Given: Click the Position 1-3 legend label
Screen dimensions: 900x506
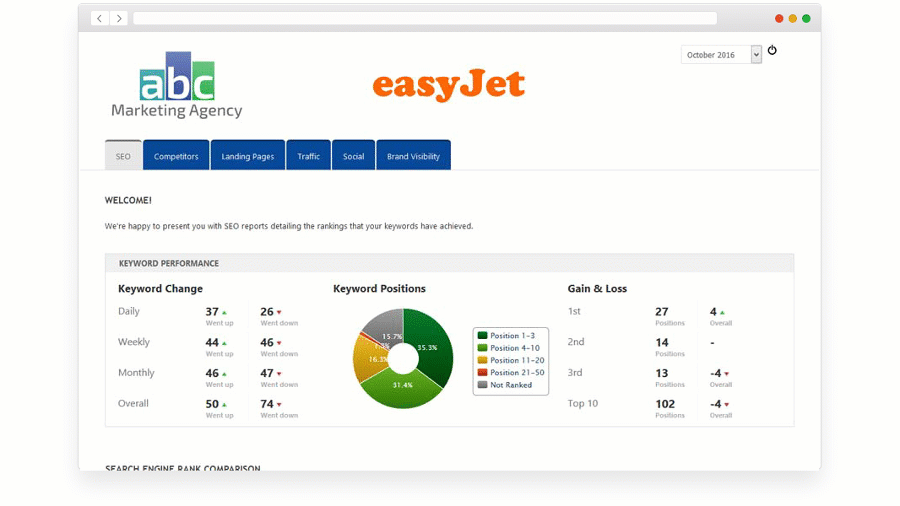Looking at the screenshot, I should click(x=512, y=336).
